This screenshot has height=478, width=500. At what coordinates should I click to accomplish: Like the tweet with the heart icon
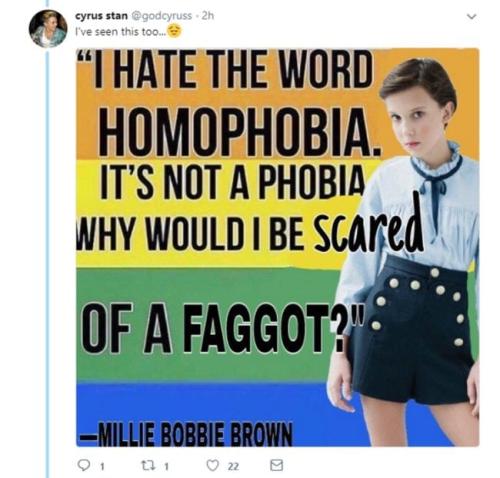[x=212, y=465]
